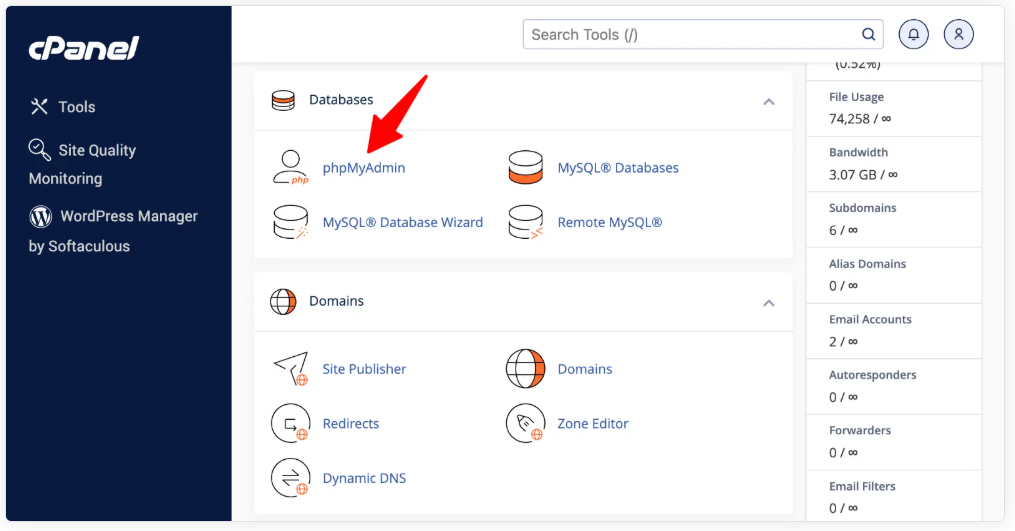Open WordPress Manager by Softaculous
Screen dimensions: 1015x531
(x=113, y=231)
